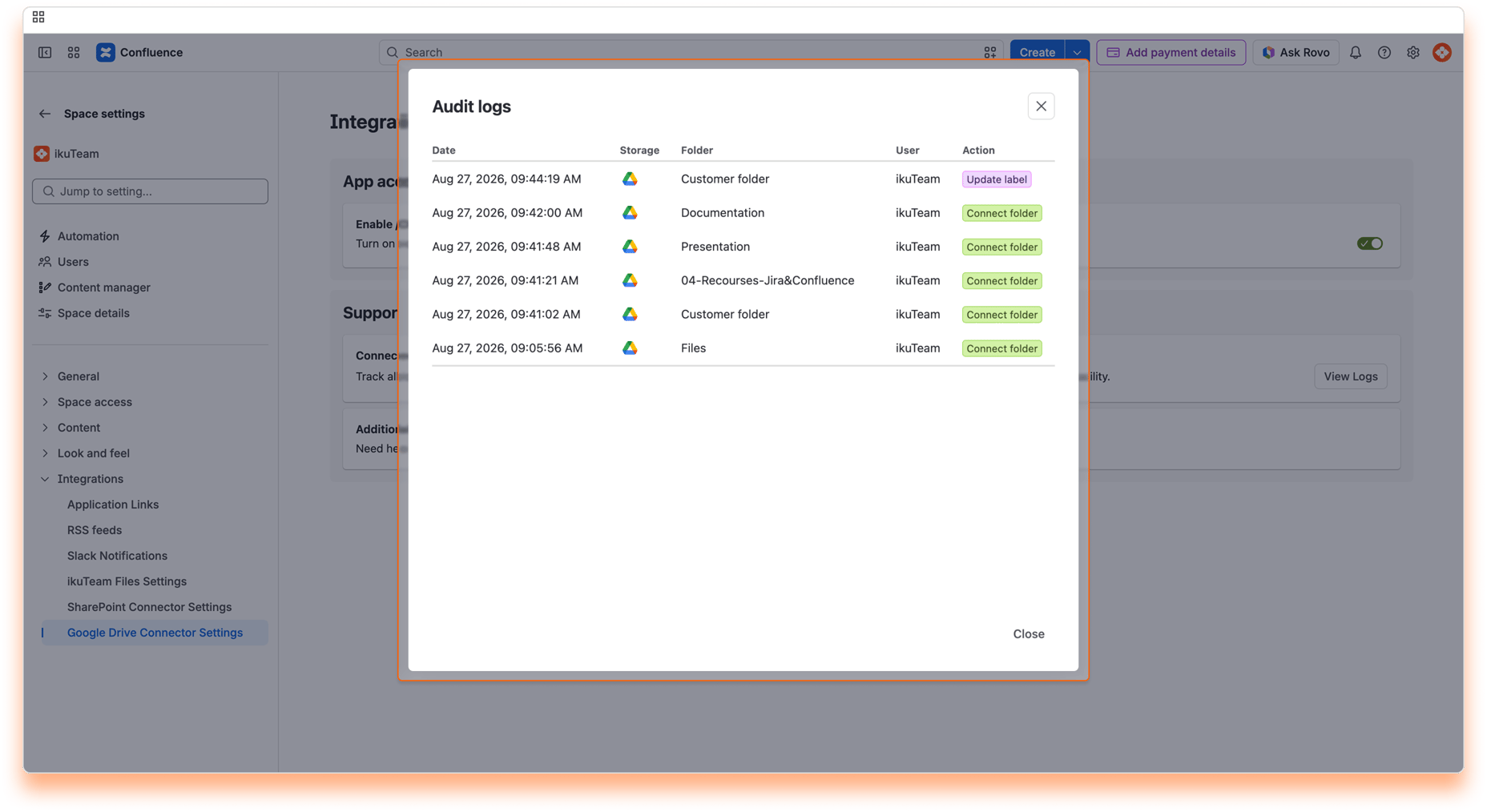This screenshot has width=1487, height=812.
Task: Open the user profile avatar
Action: 1441,53
